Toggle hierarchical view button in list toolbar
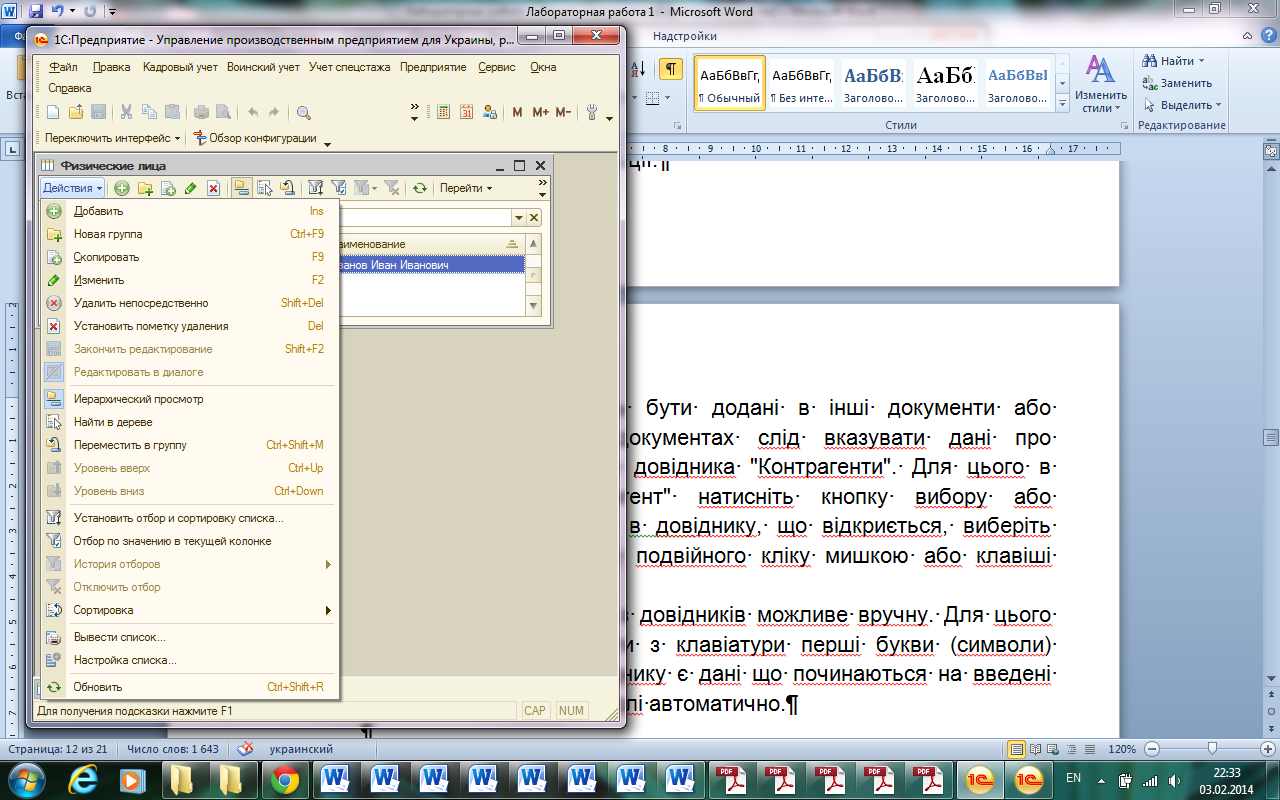The width and height of the screenshot is (1280, 800). coord(241,187)
